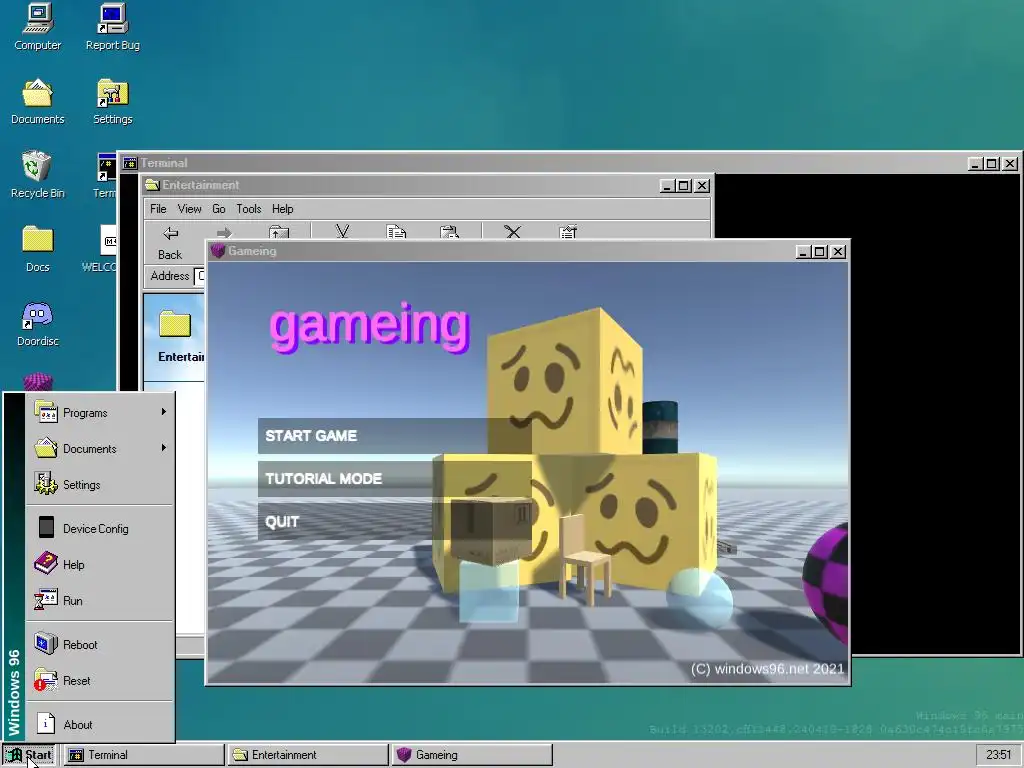Click QUIT in the Gameing menu
This screenshot has height=768, width=1024.
click(x=394, y=522)
